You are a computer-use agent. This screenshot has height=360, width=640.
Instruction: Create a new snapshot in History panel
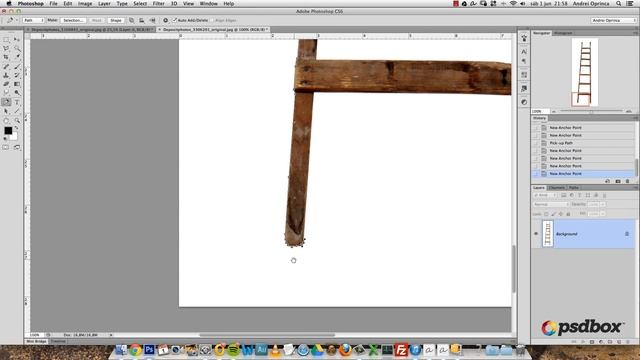pos(618,181)
